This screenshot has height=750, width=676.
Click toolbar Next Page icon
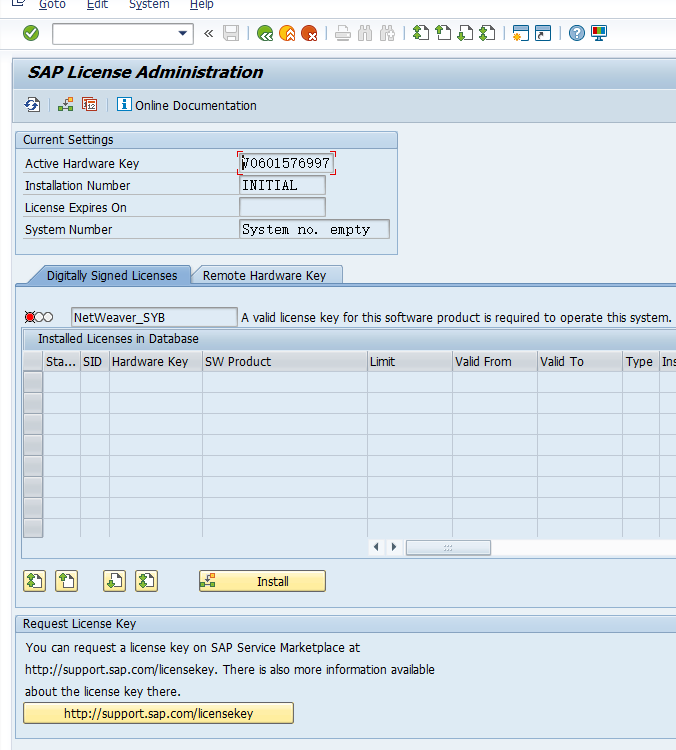click(x=465, y=33)
